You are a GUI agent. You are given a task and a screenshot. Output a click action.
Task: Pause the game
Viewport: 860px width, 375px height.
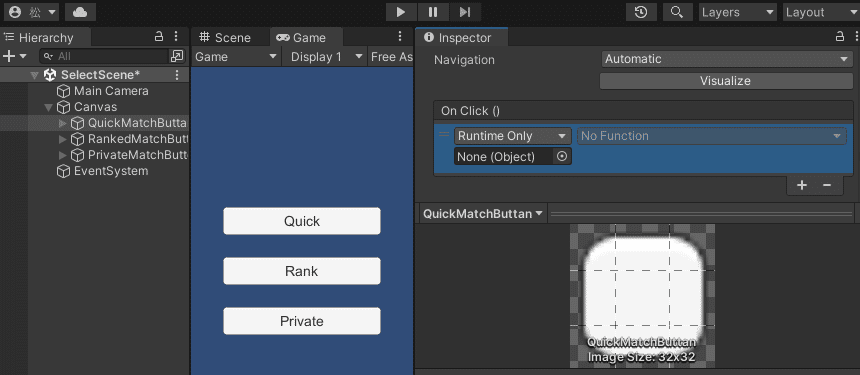[x=433, y=12]
